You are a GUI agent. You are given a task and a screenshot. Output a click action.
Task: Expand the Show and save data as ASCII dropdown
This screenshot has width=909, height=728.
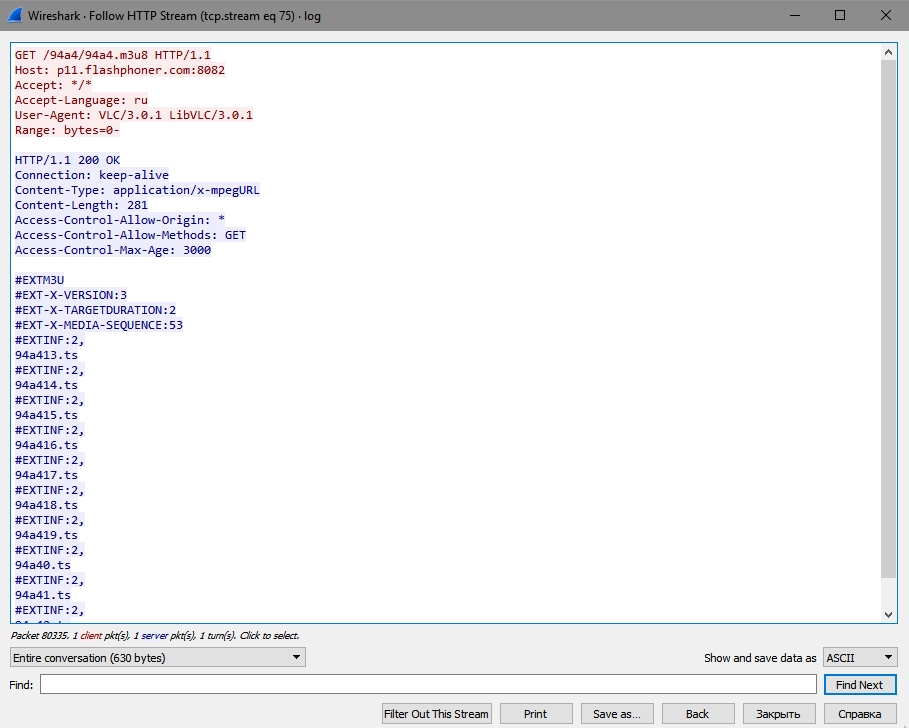(859, 657)
